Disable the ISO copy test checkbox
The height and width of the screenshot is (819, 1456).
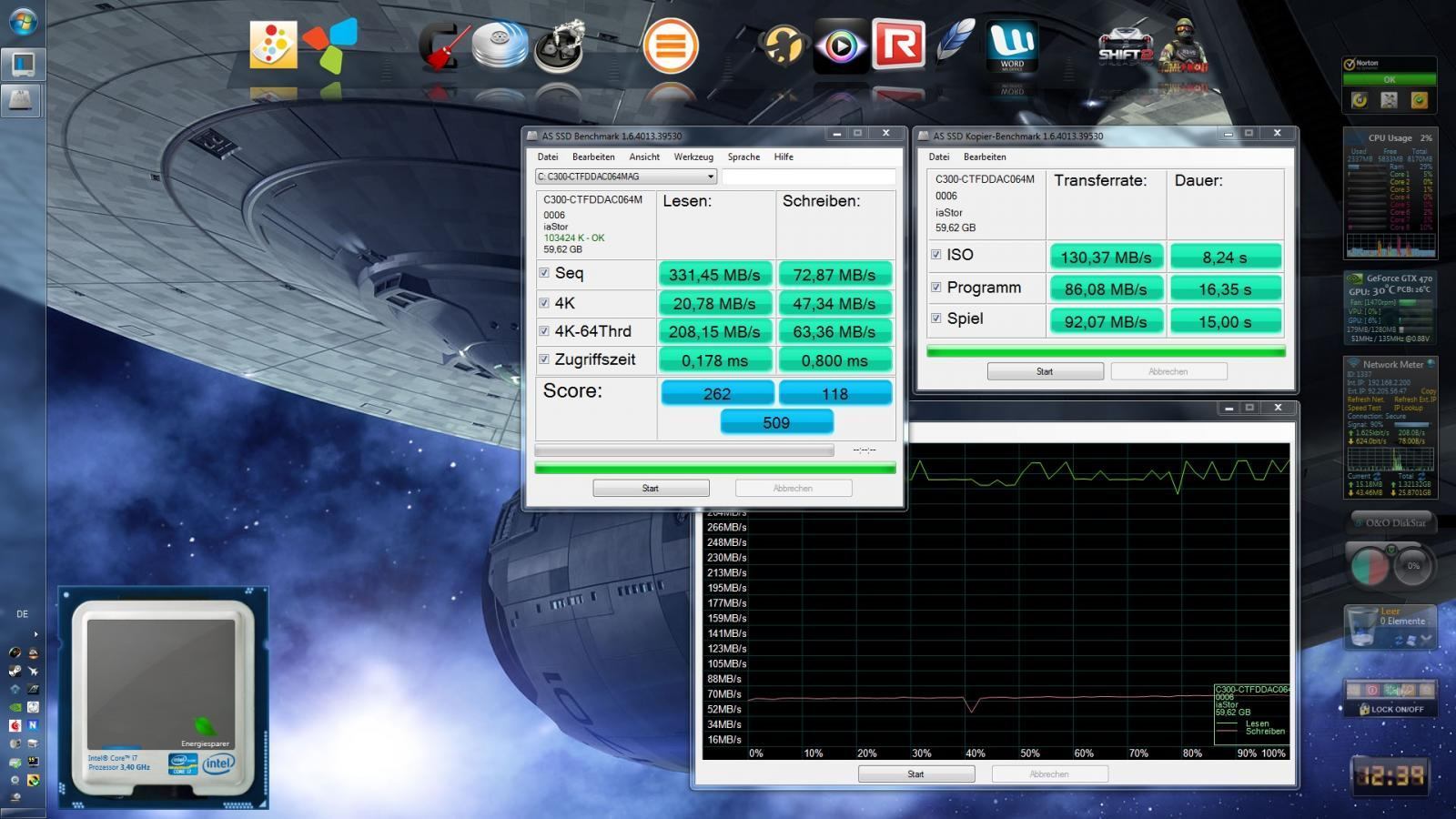936,255
